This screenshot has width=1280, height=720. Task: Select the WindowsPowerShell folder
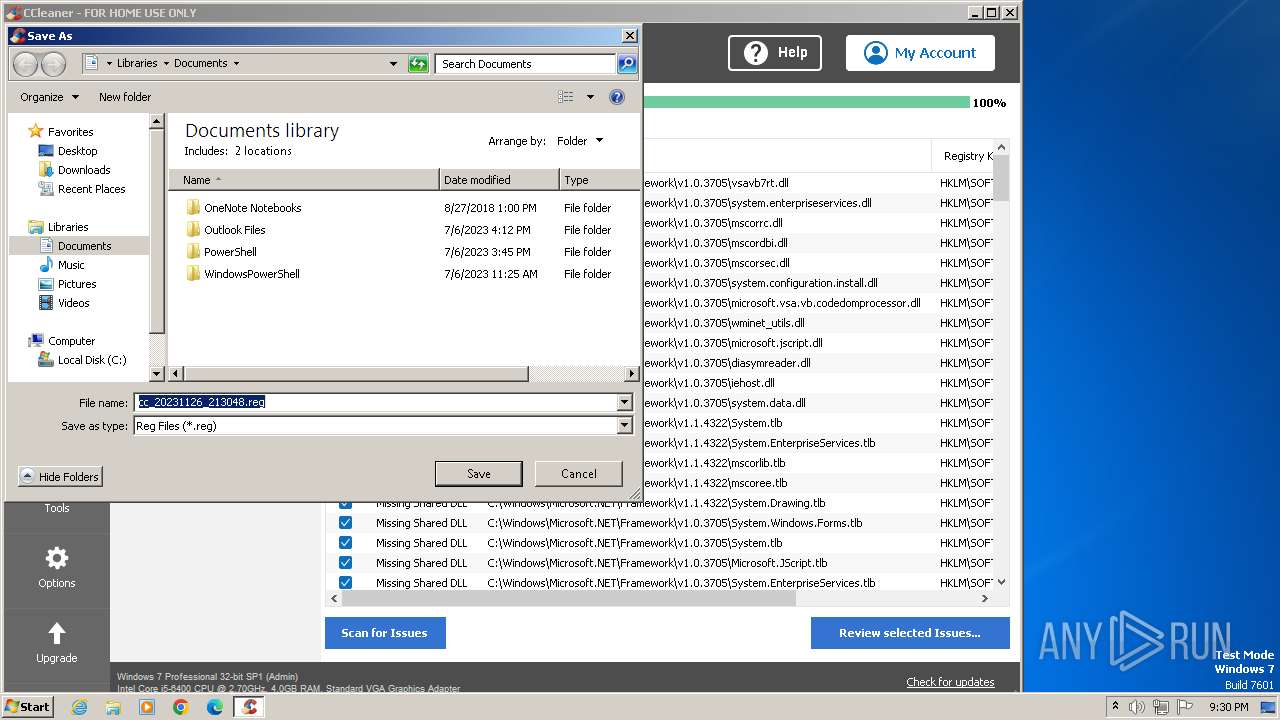tap(251, 274)
